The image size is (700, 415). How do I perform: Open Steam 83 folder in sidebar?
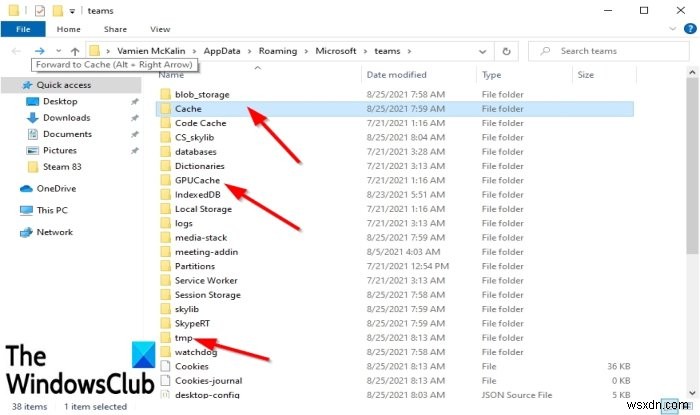click(62, 167)
